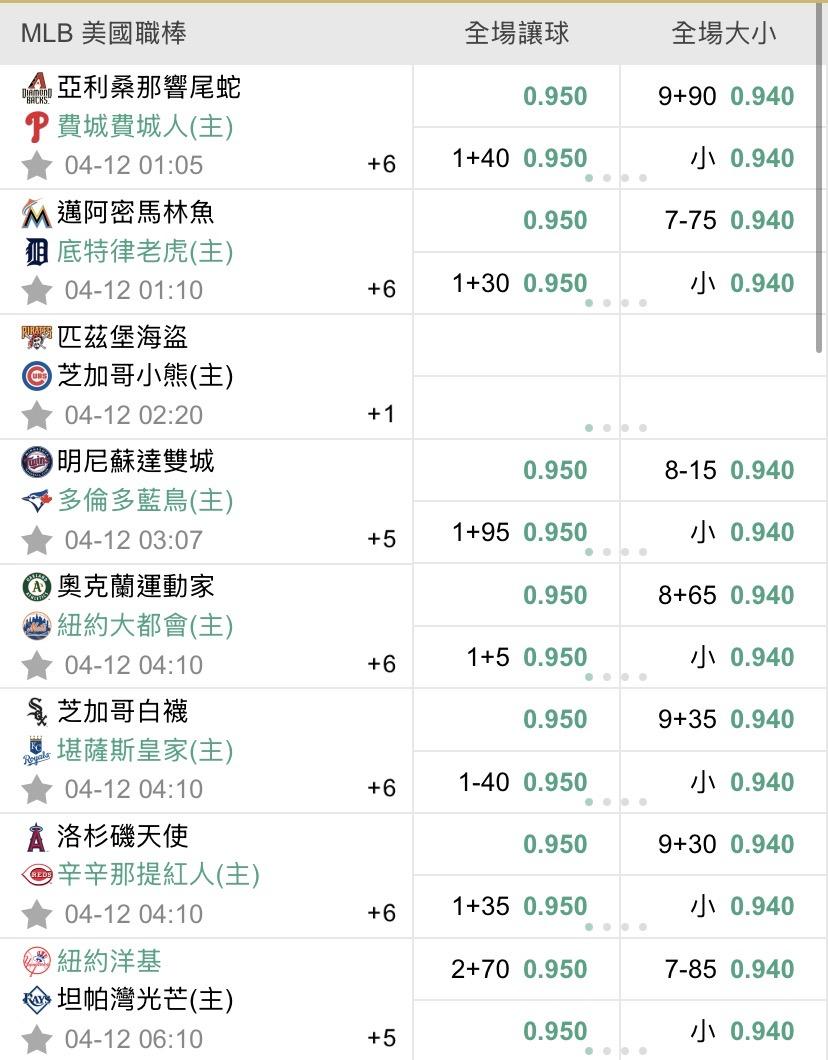Click the Miami Marlins team logo
Viewport: 828px width, 1060px height.
point(36,213)
